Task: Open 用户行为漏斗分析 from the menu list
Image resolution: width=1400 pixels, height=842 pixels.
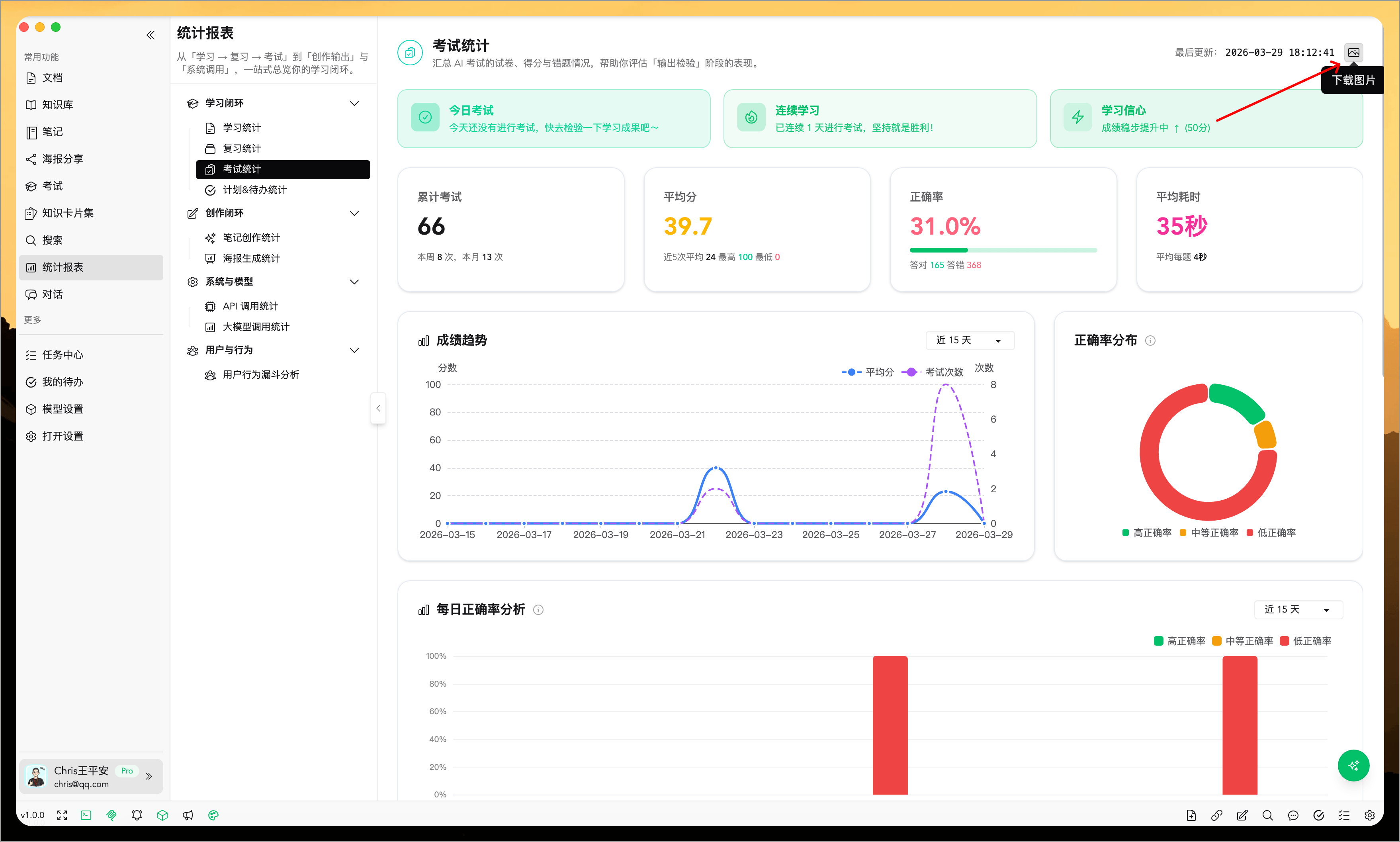Action: point(260,374)
